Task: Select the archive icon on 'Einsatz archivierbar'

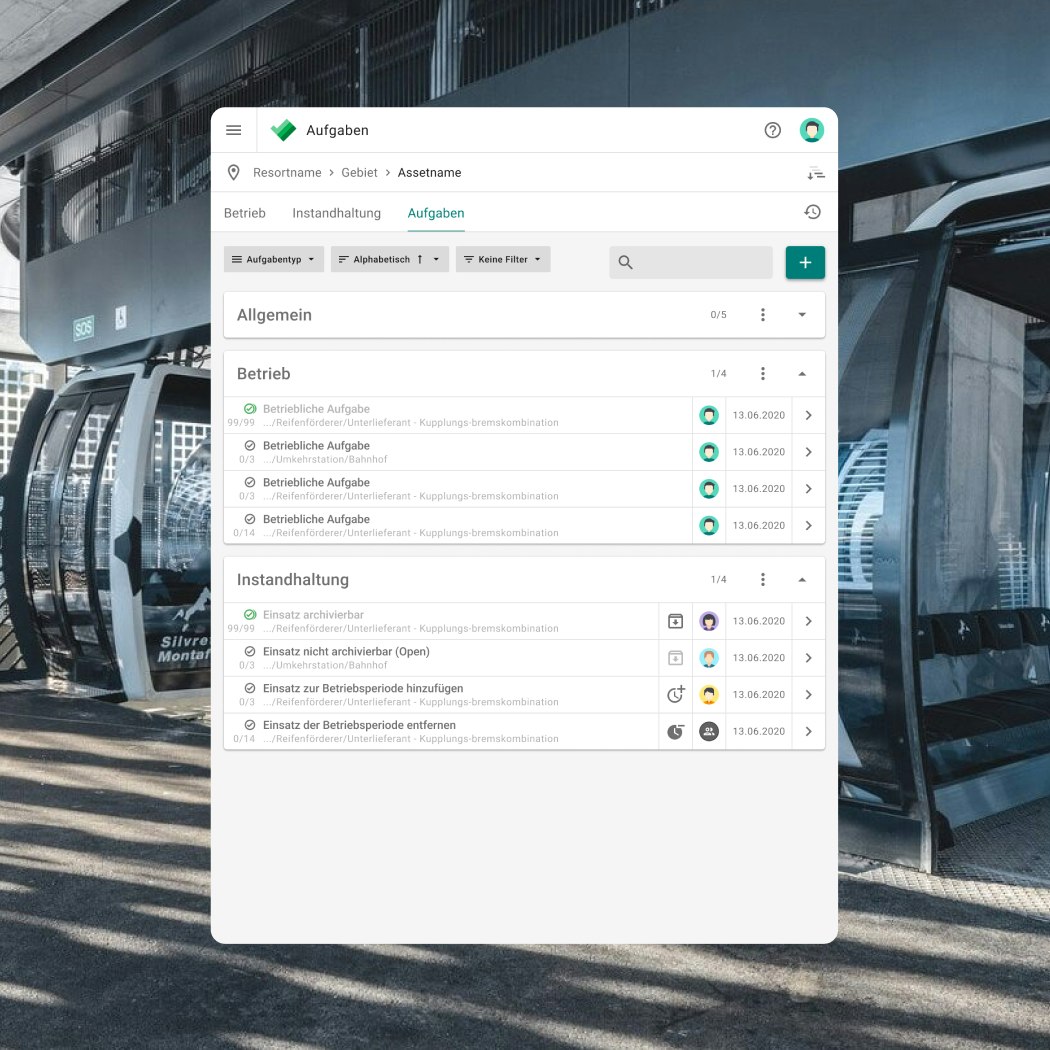Action: pos(675,620)
